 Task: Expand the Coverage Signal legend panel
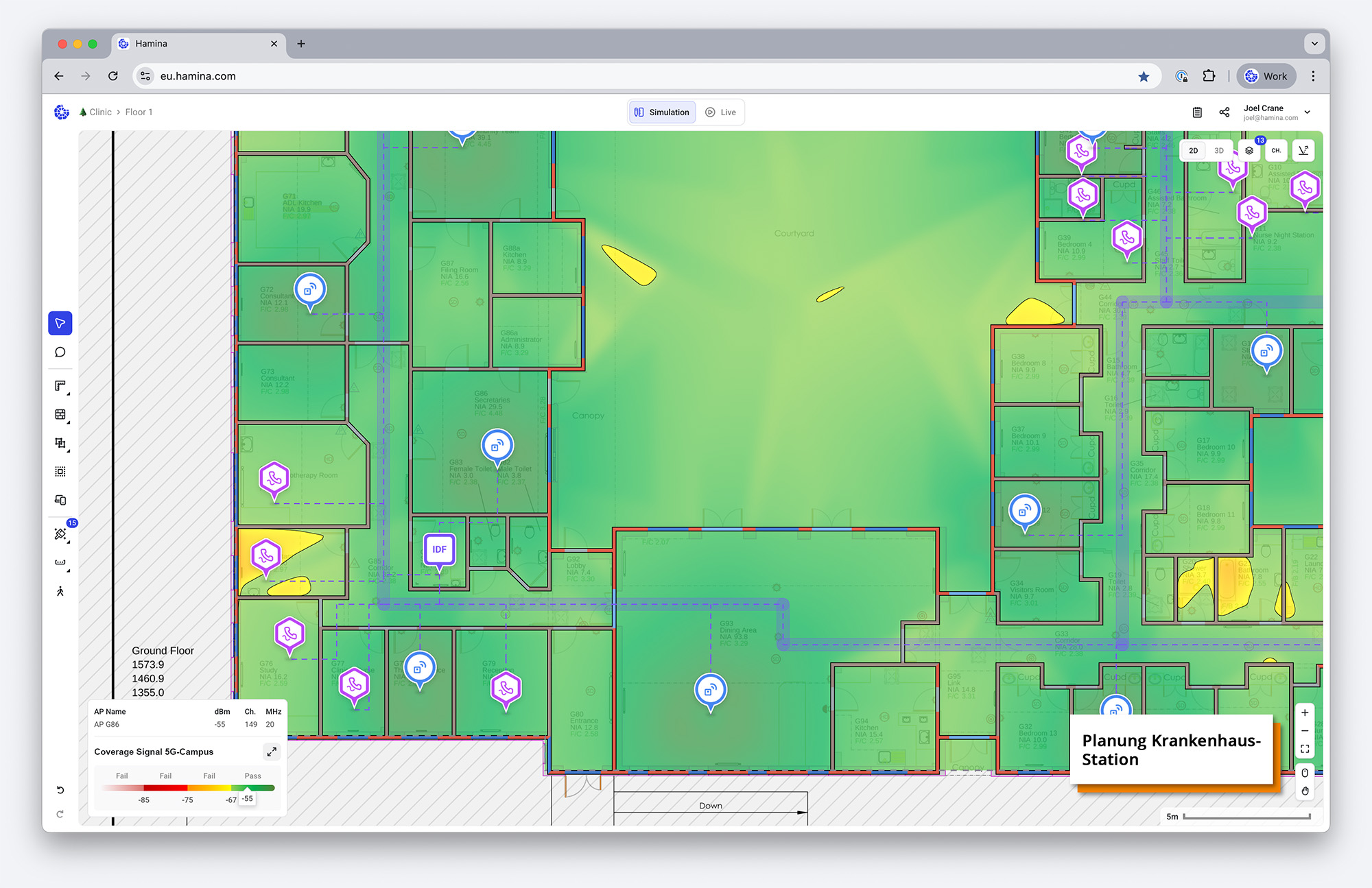(x=272, y=752)
